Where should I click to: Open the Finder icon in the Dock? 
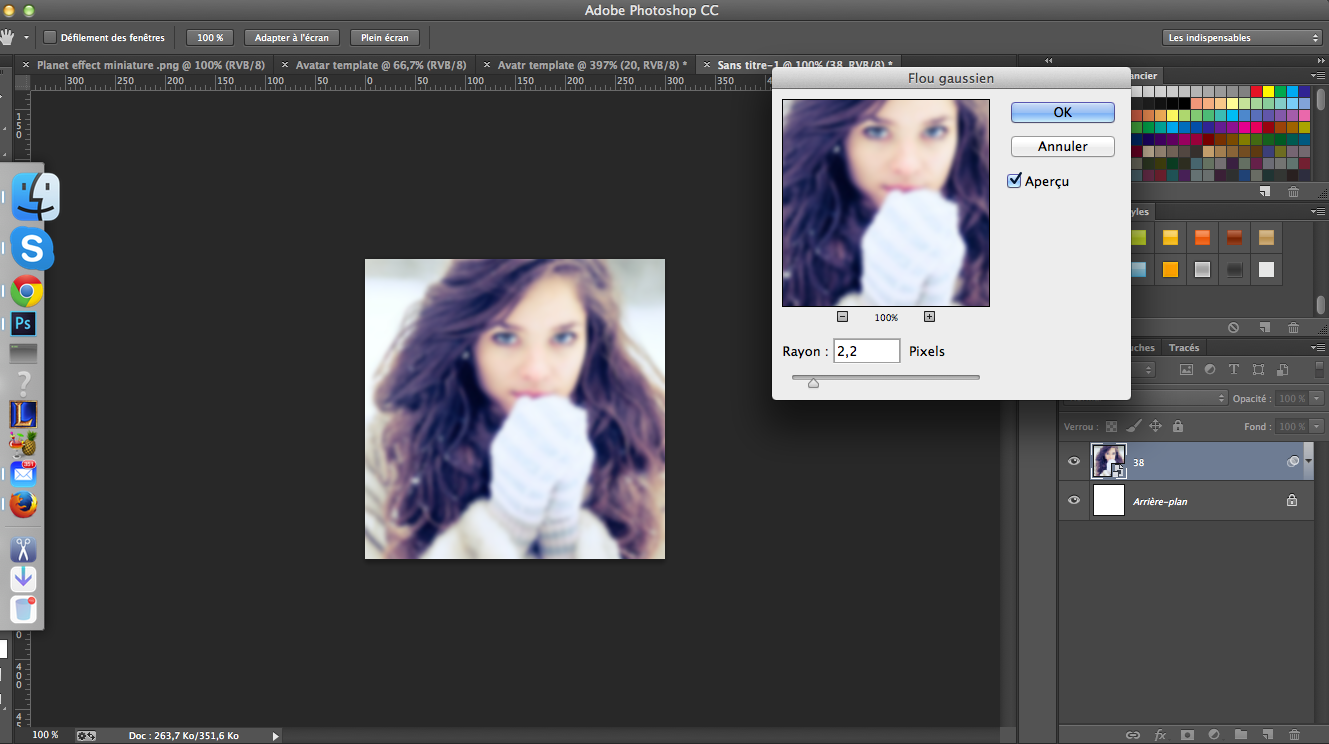coord(35,197)
